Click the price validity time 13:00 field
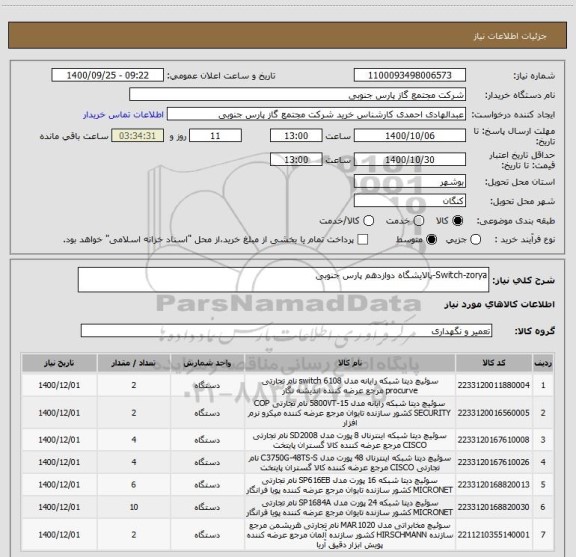The width and height of the screenshot is (576, 557). point(296,159)
